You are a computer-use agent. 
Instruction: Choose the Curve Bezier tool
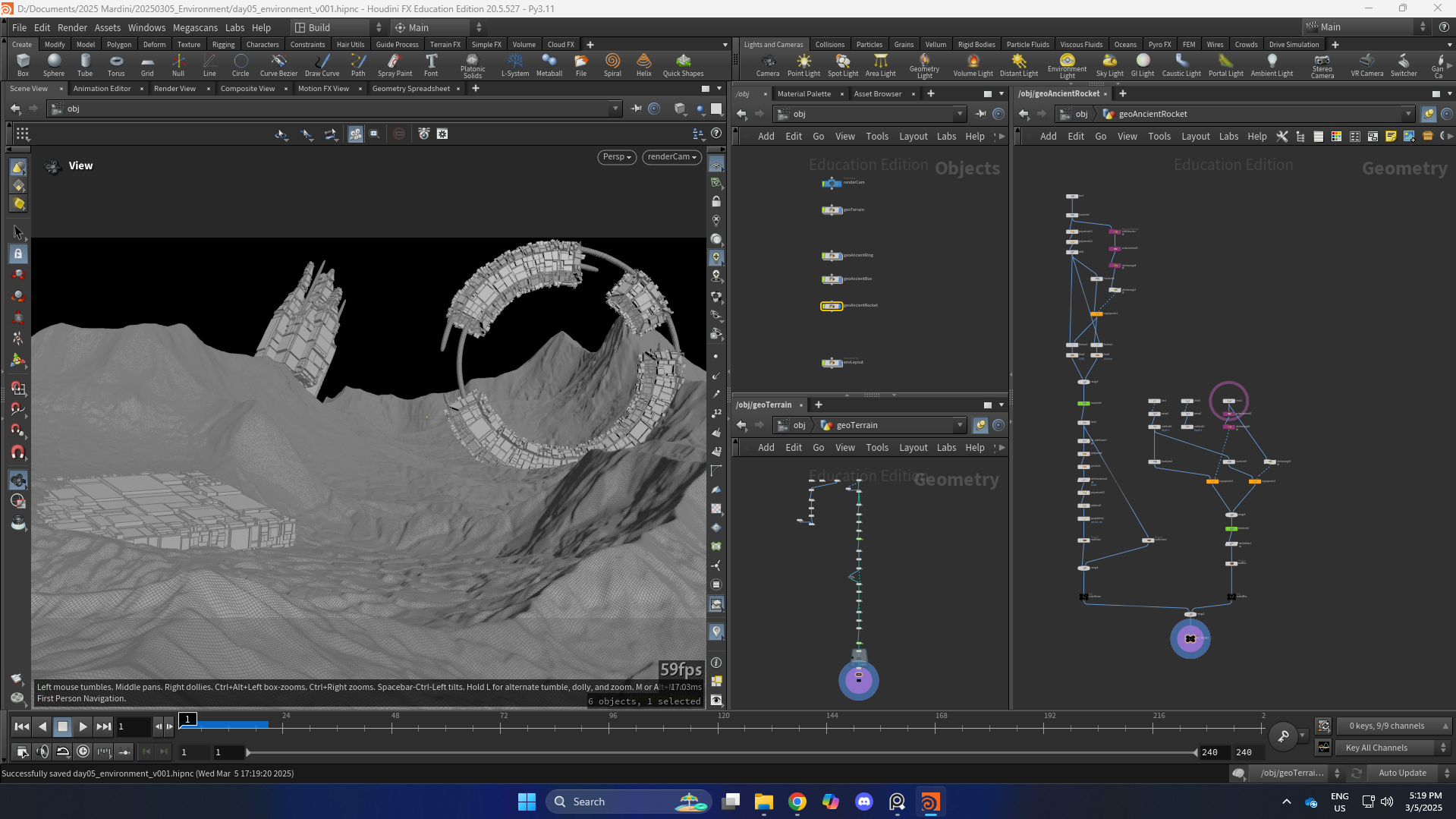coord(278,65)
